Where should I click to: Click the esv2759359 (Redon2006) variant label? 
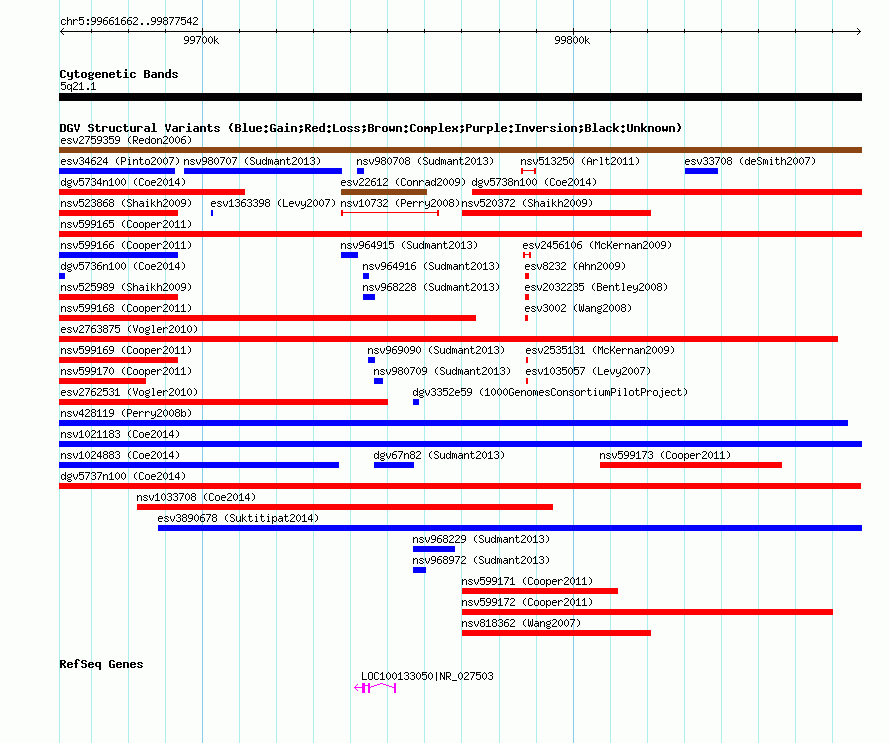pos(126,140)
